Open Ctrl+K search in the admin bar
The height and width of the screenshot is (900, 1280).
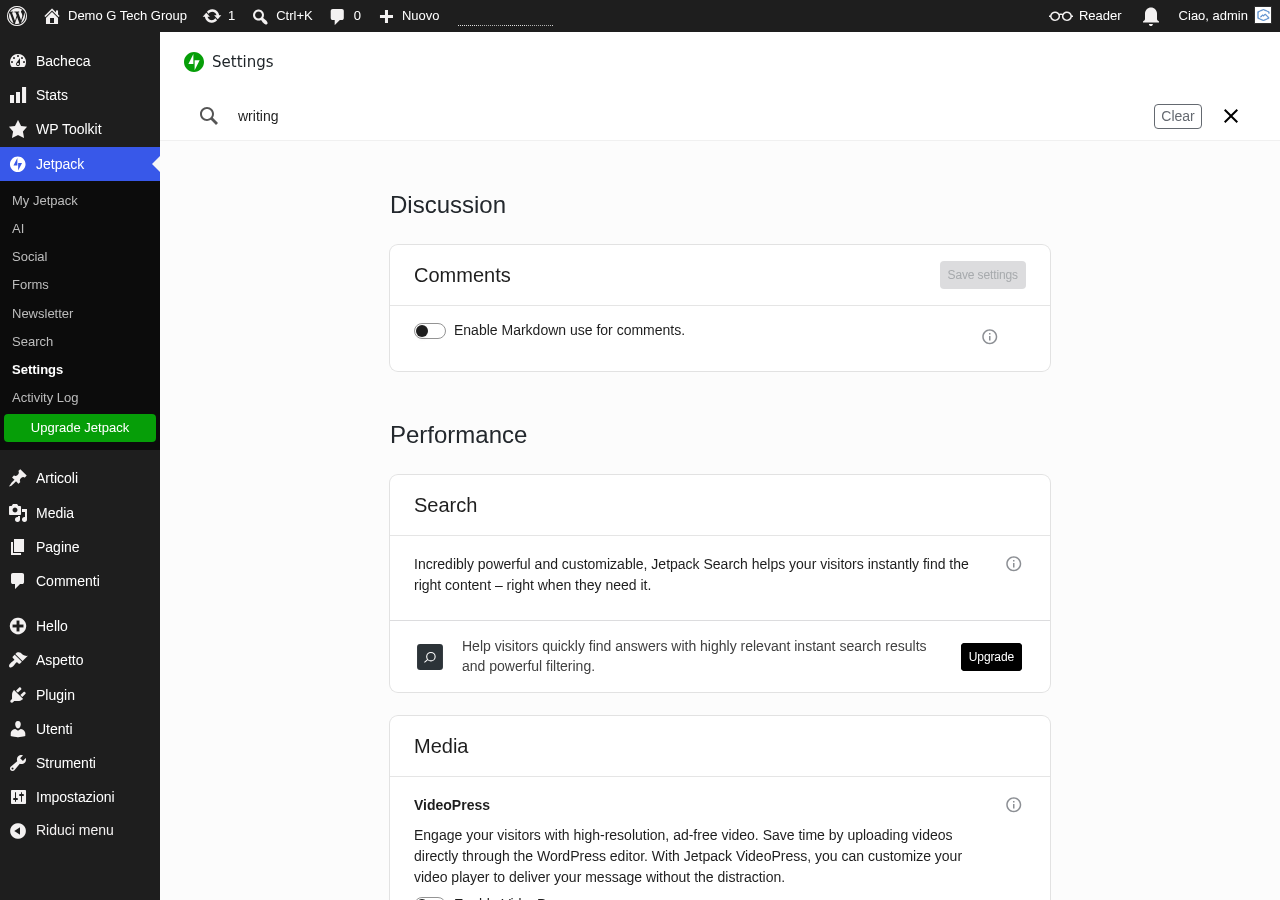tap(282, 16)
